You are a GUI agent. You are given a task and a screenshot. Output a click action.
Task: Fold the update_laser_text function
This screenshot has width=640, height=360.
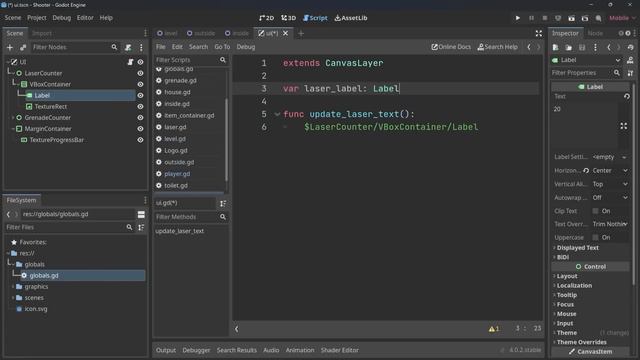[277, 114]
